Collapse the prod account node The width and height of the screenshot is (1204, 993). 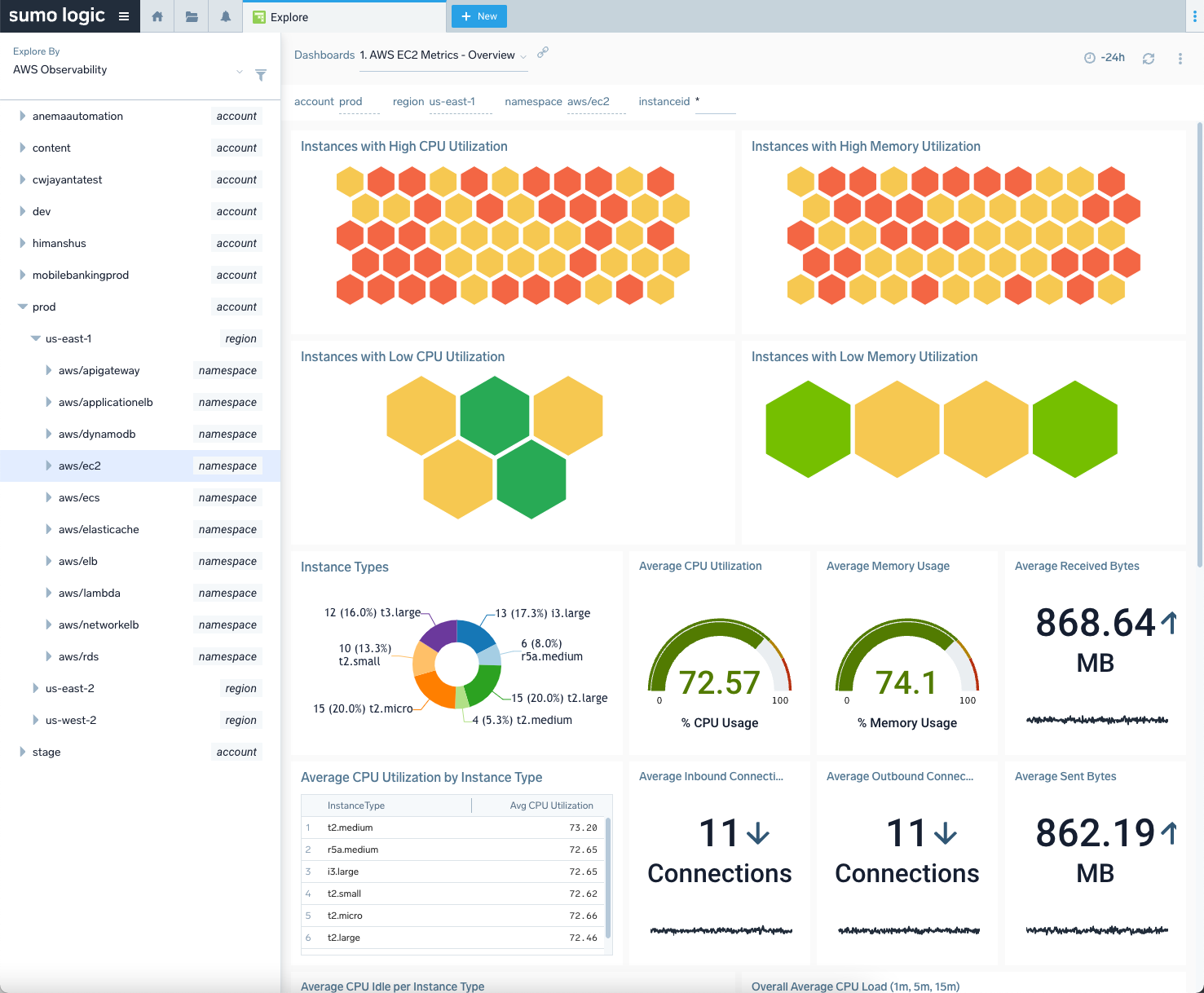[22, 307]
